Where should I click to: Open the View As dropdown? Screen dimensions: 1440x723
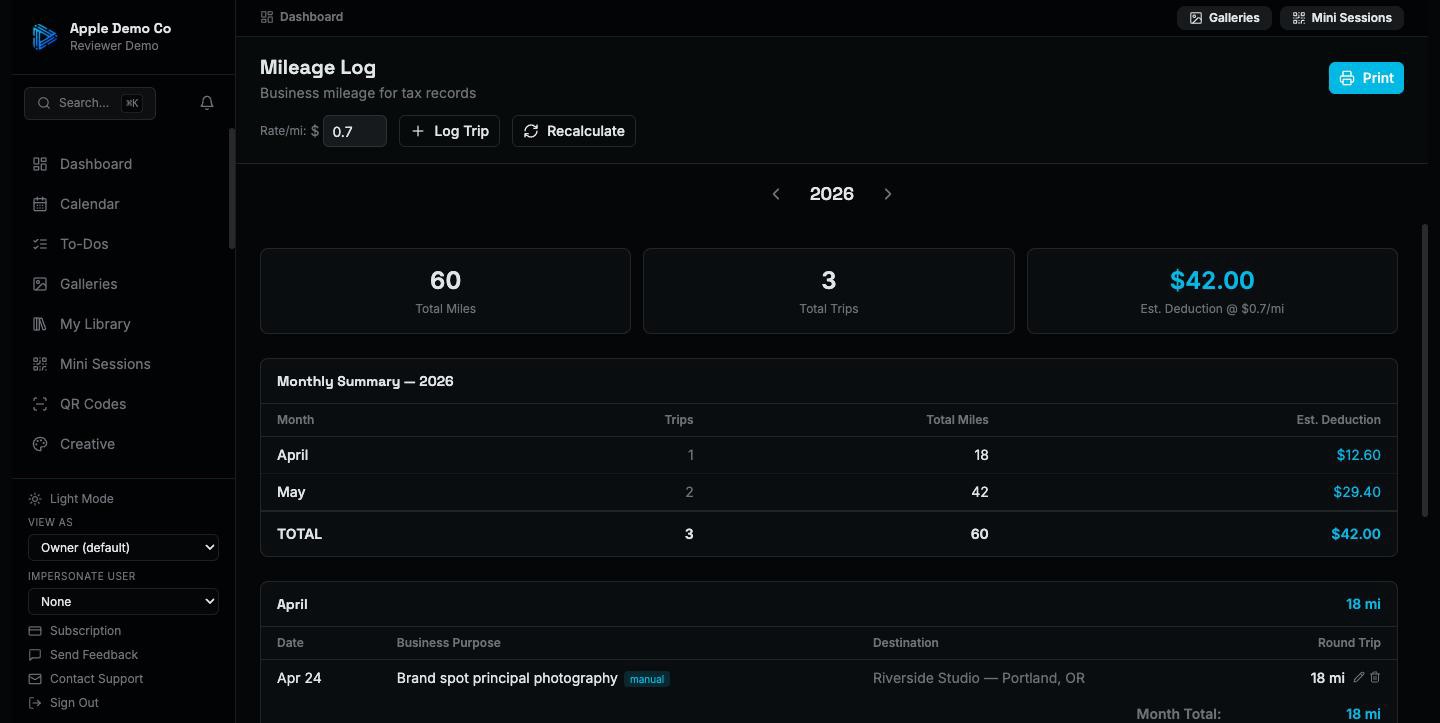[123, 547]
